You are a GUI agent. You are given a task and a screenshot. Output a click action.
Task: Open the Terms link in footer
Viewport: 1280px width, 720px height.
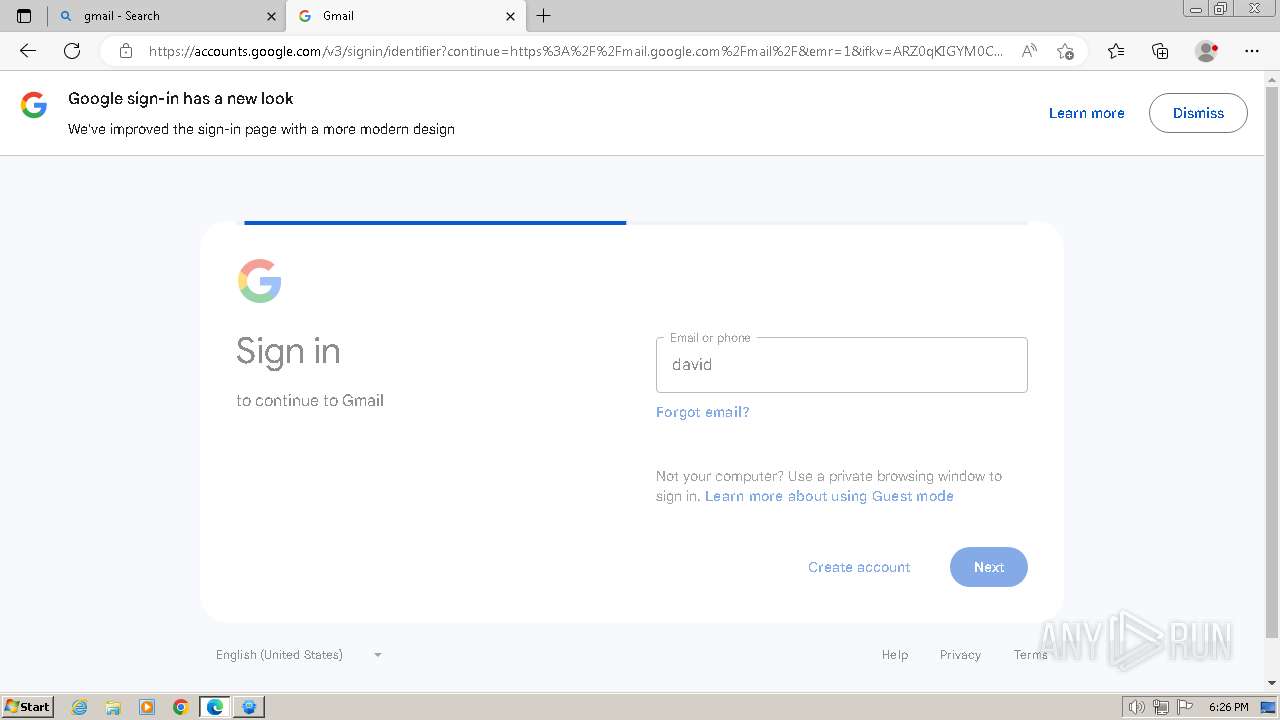[x=1031, y=655]
